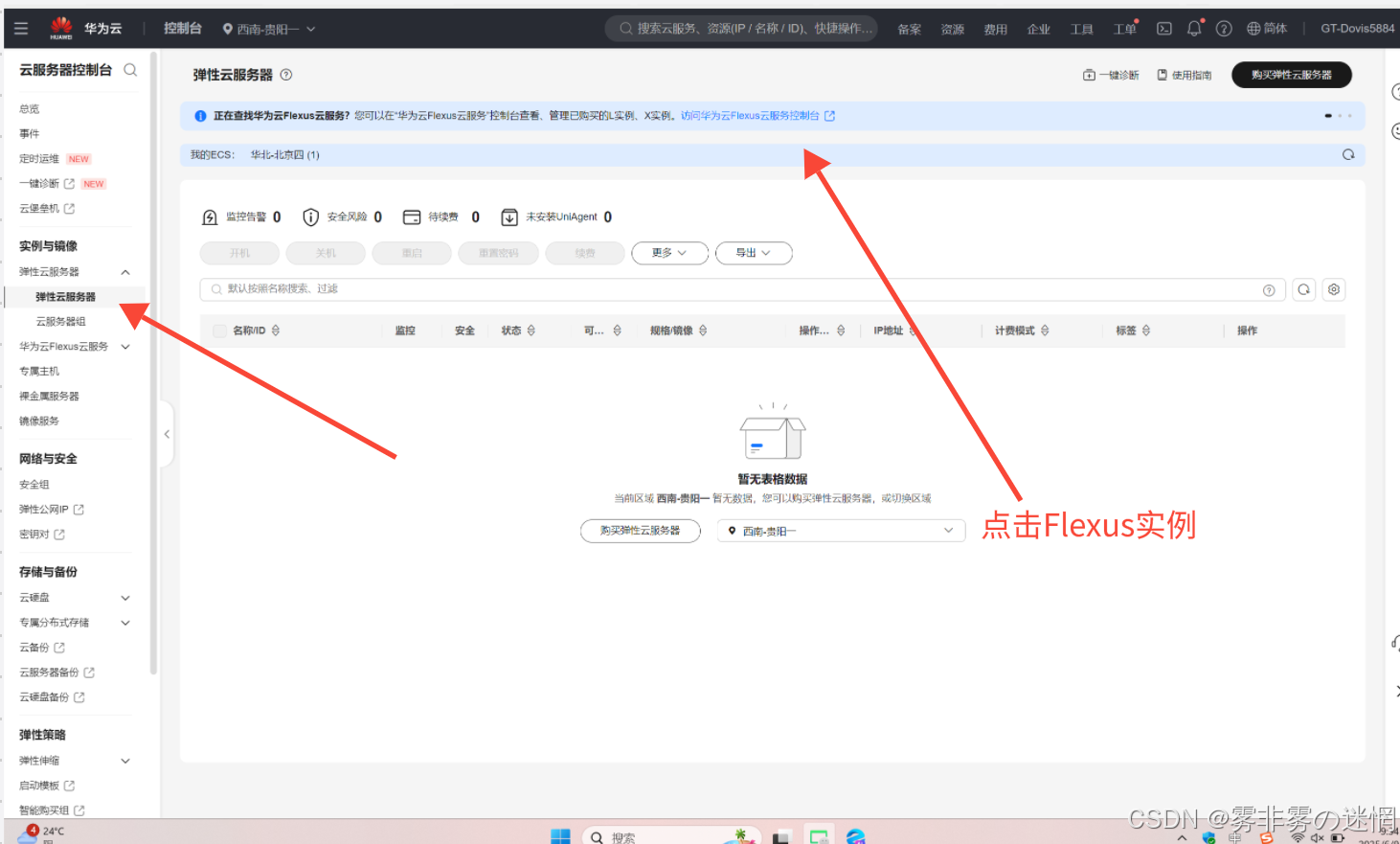This screenshot has height=844, width=1400.
Task: Refresh the server list table
Action: pyautogui.click(x=1303, y=289)
